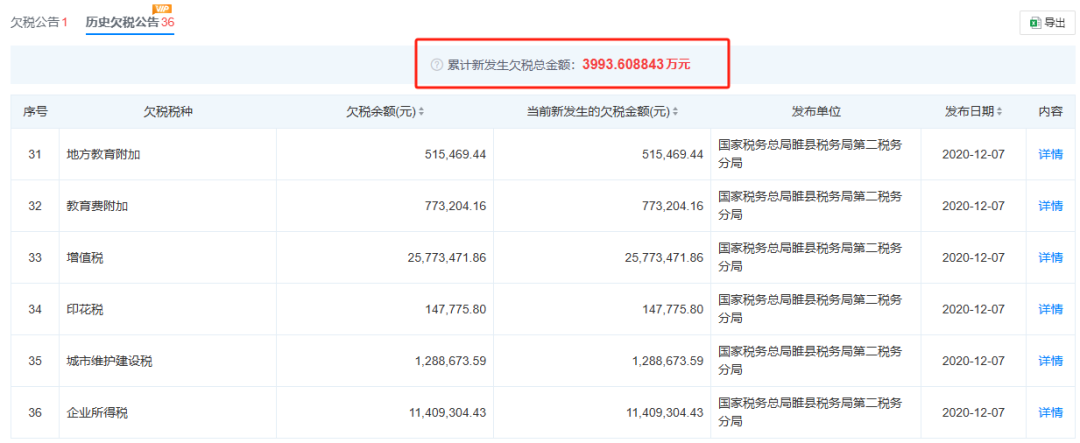Switch to 欠税公告 tab
The image size is (1080, 443).
(x=39, y=22)
